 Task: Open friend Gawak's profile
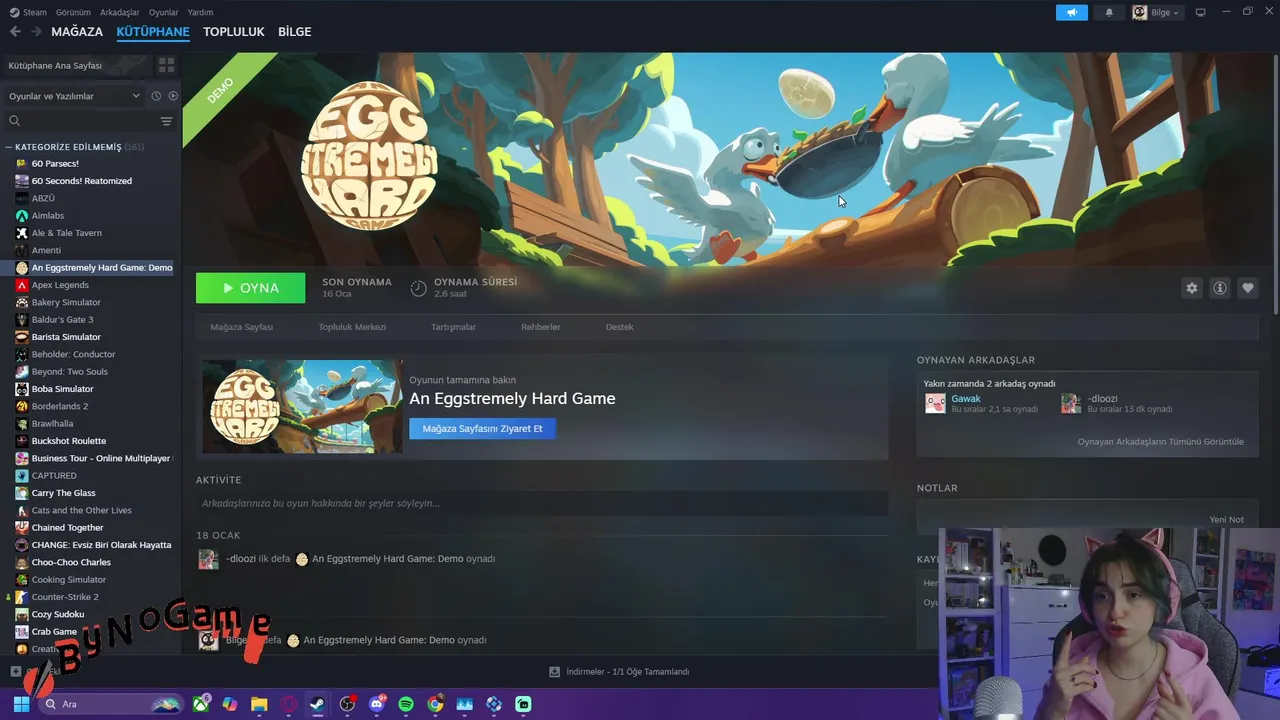pos(965,399)
